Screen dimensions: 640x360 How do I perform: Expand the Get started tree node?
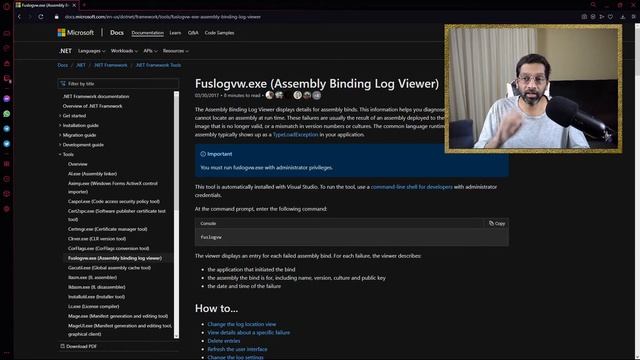[60, 116]
